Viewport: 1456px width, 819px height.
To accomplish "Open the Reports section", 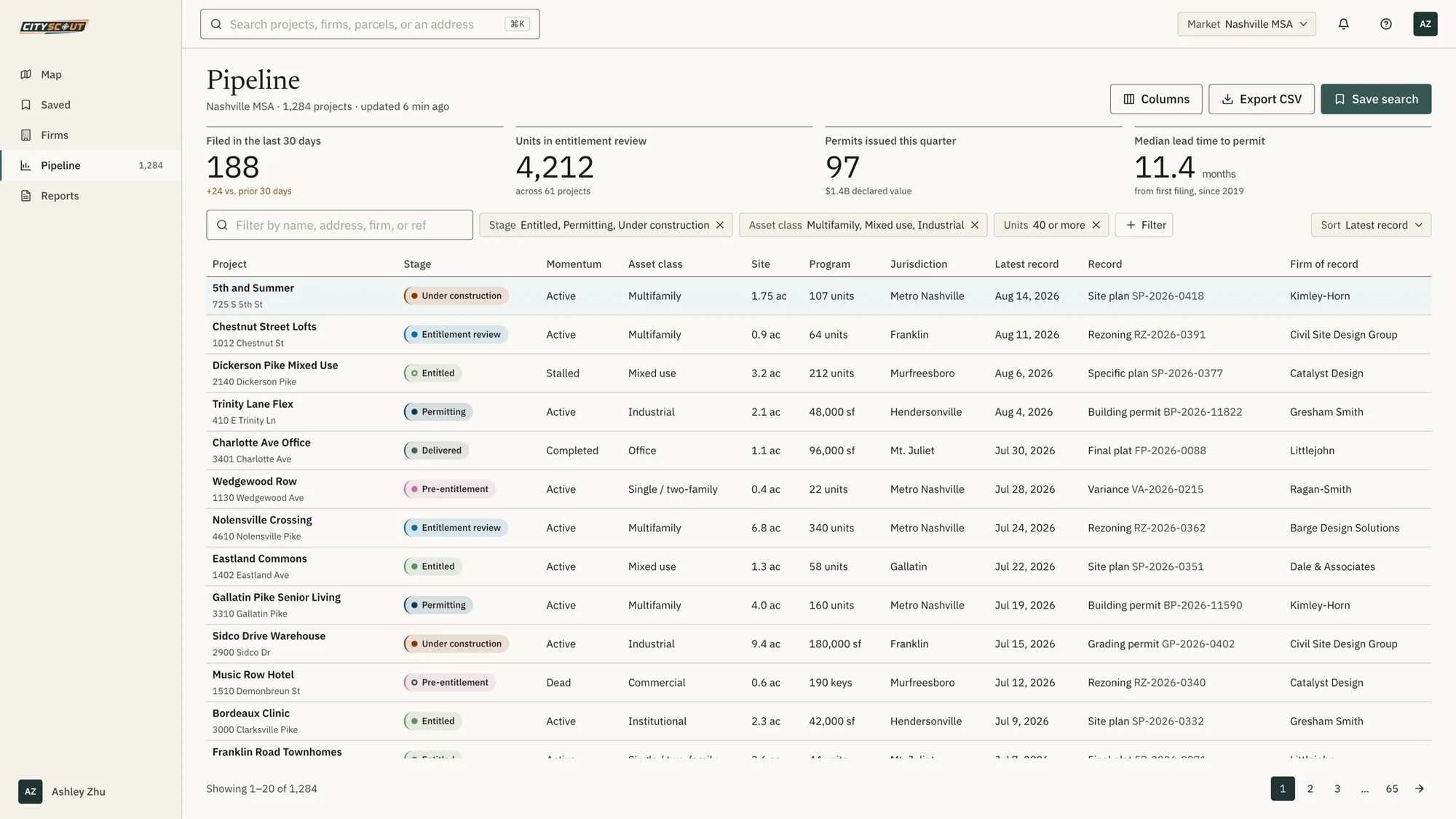I will coord(91,196).
